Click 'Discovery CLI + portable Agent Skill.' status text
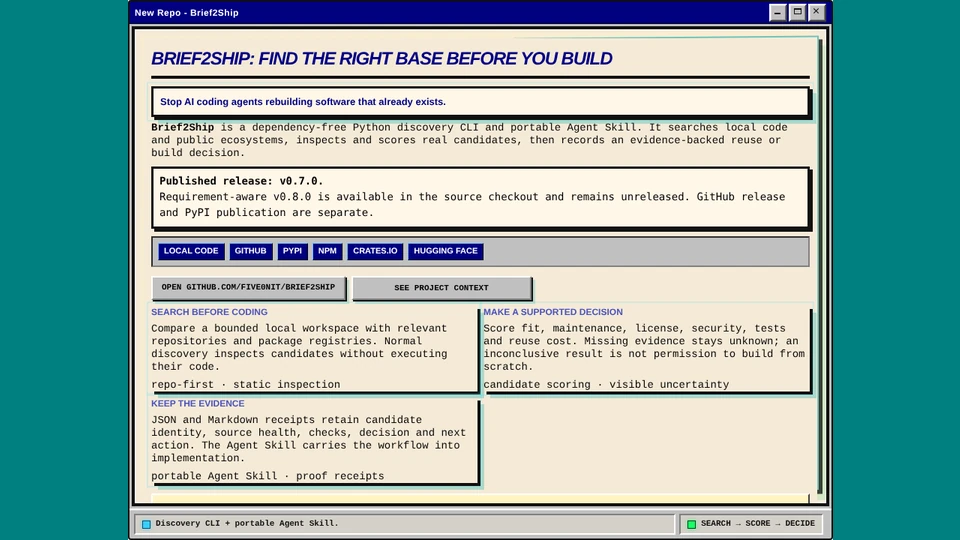Viewport: 960px width, 540px height. [247, 523]
